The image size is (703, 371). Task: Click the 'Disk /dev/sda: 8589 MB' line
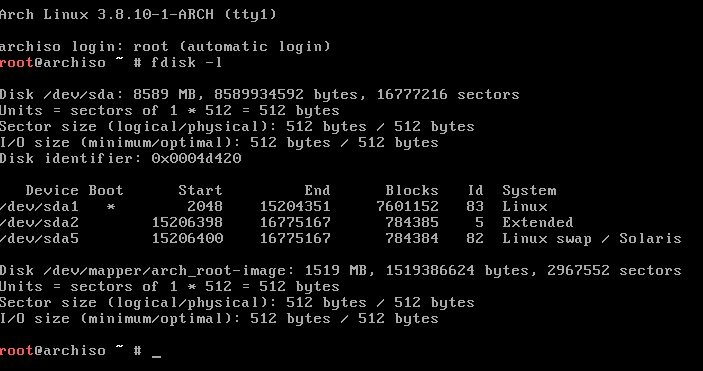point(260,95)
